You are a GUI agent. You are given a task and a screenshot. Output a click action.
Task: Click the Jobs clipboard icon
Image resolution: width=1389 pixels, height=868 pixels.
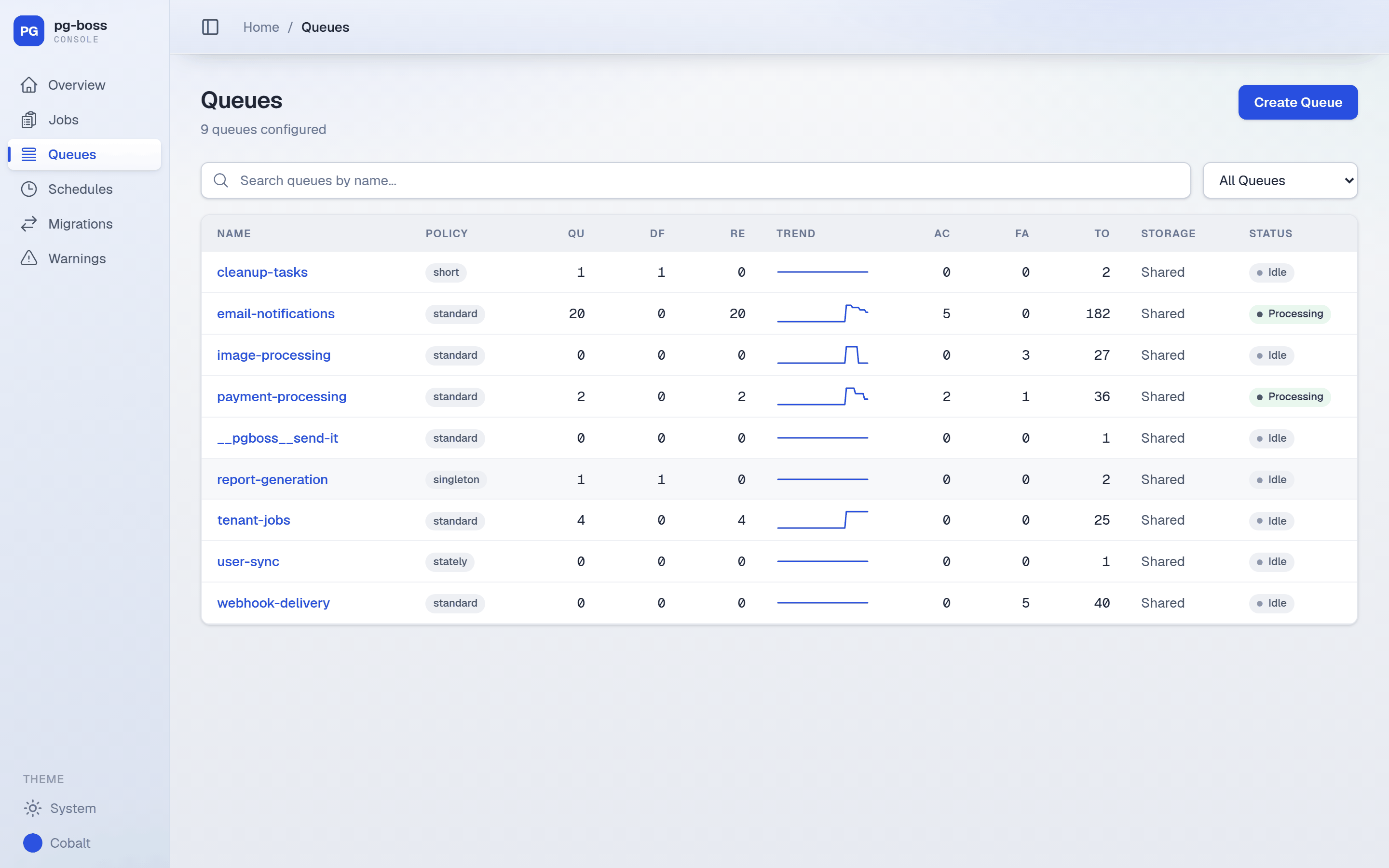point(29,120)
